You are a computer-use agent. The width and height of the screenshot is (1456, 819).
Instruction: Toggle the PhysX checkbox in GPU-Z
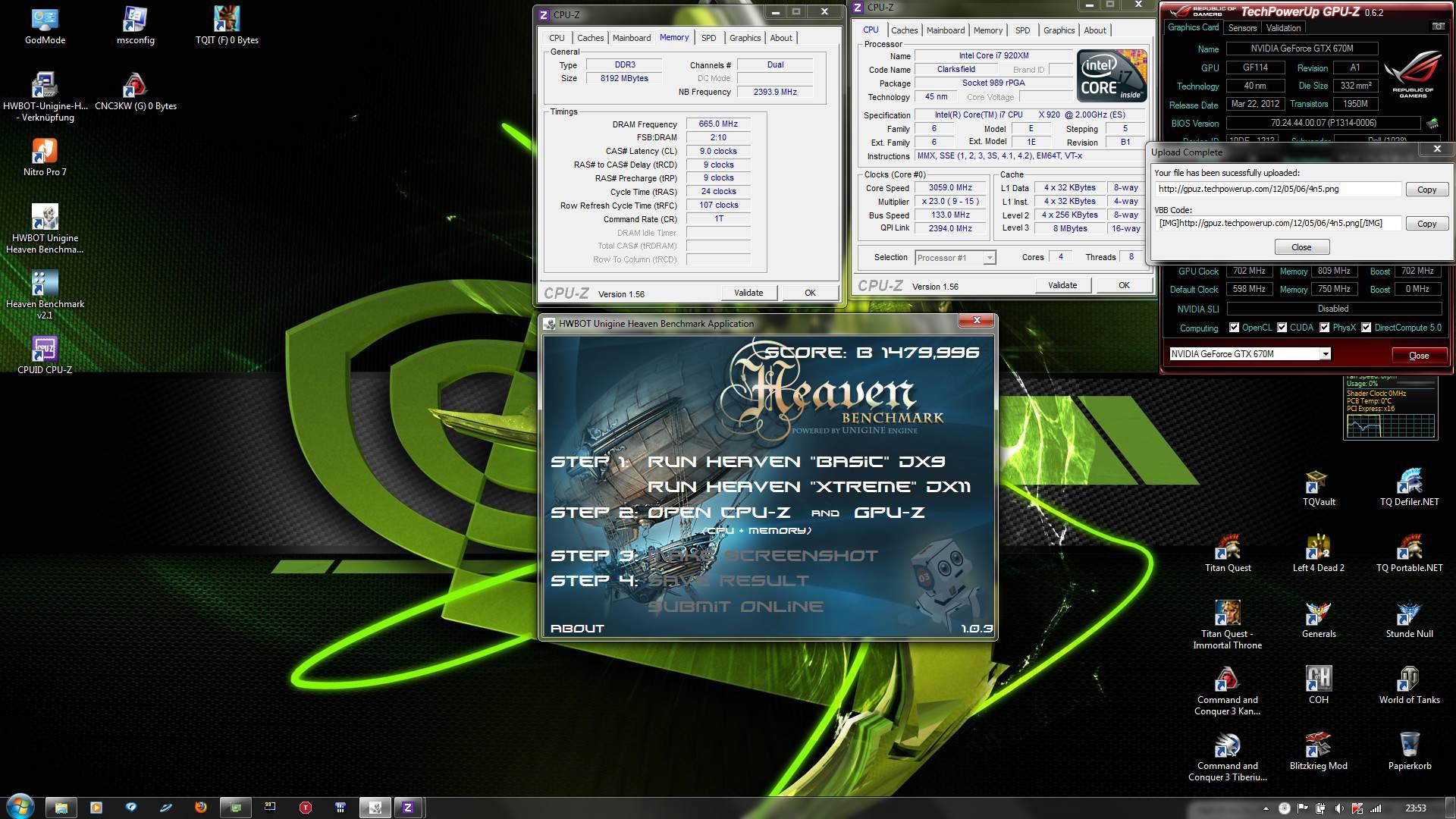tap(1324, 328)
